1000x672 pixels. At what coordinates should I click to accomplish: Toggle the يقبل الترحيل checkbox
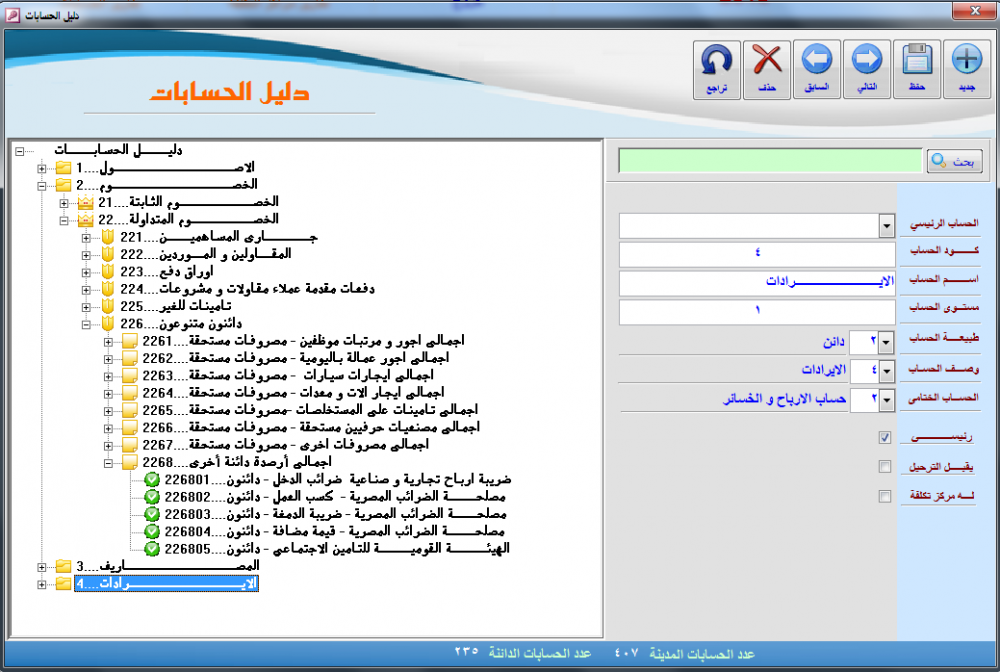(x=885, y=467)
